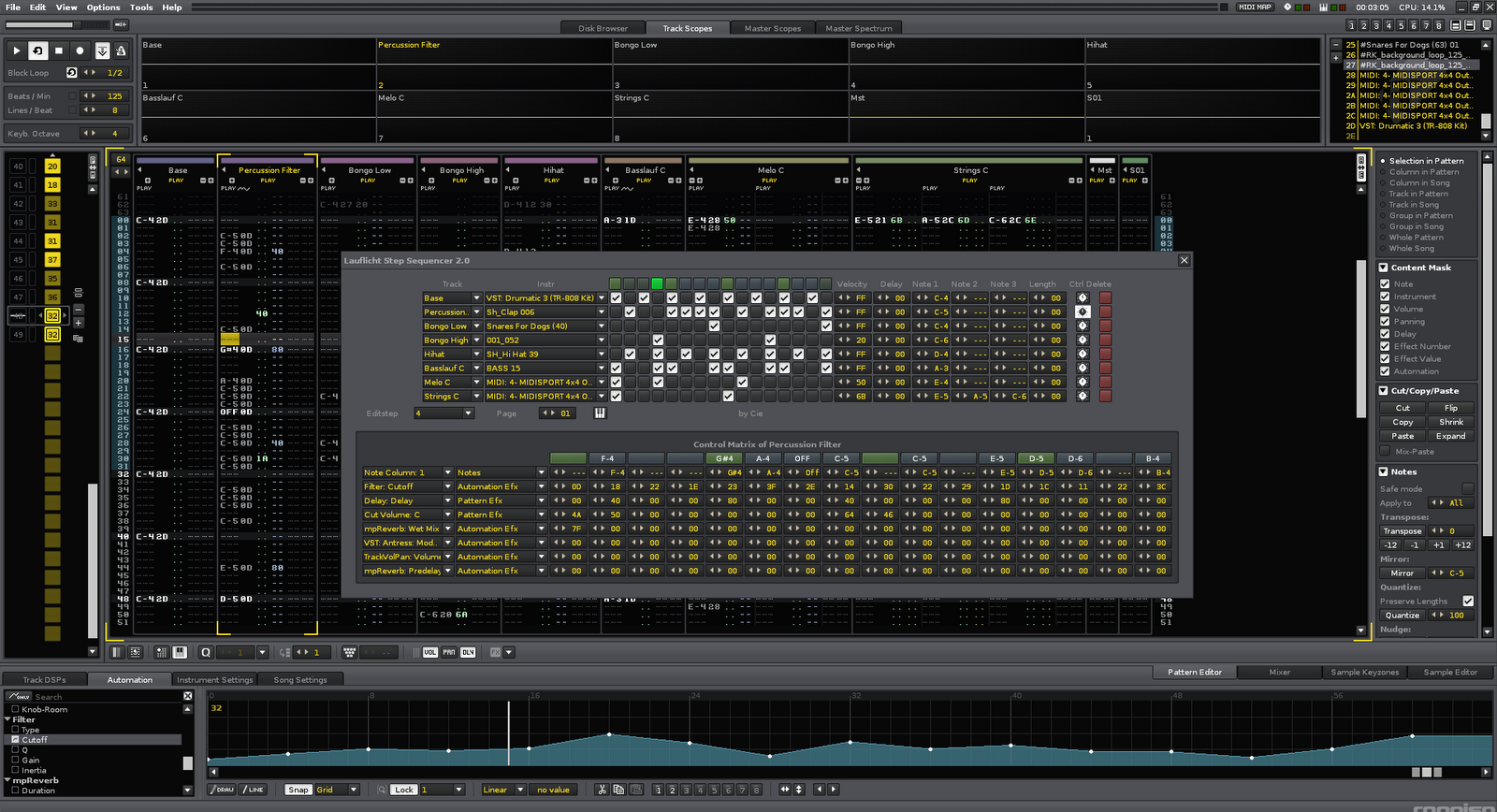Screen dimensions: 1497x812
Task: Toggle the first step of Base row
Action: pyautogui.click(x=616, y=297)
